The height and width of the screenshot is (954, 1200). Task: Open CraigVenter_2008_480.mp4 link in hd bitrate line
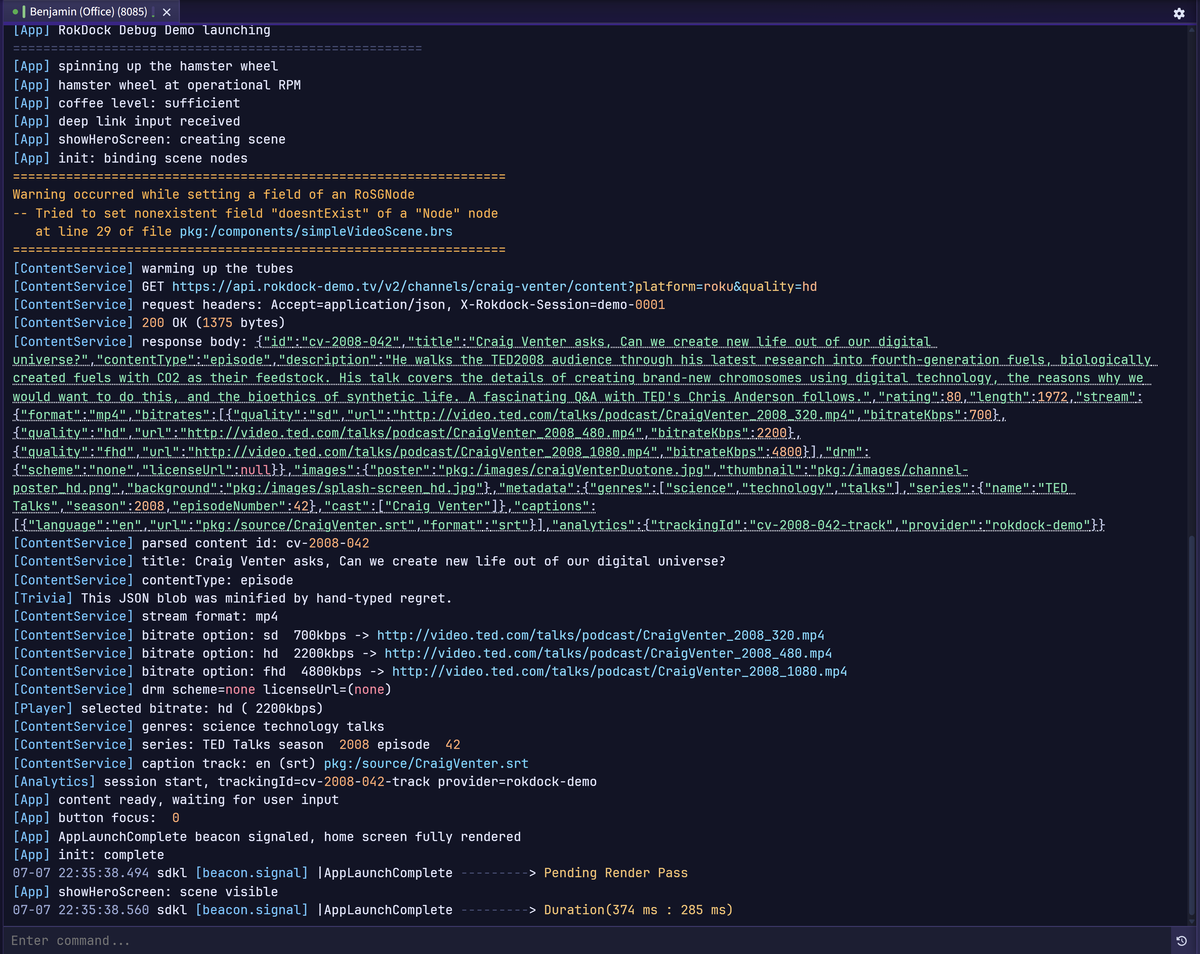[608, 653]
